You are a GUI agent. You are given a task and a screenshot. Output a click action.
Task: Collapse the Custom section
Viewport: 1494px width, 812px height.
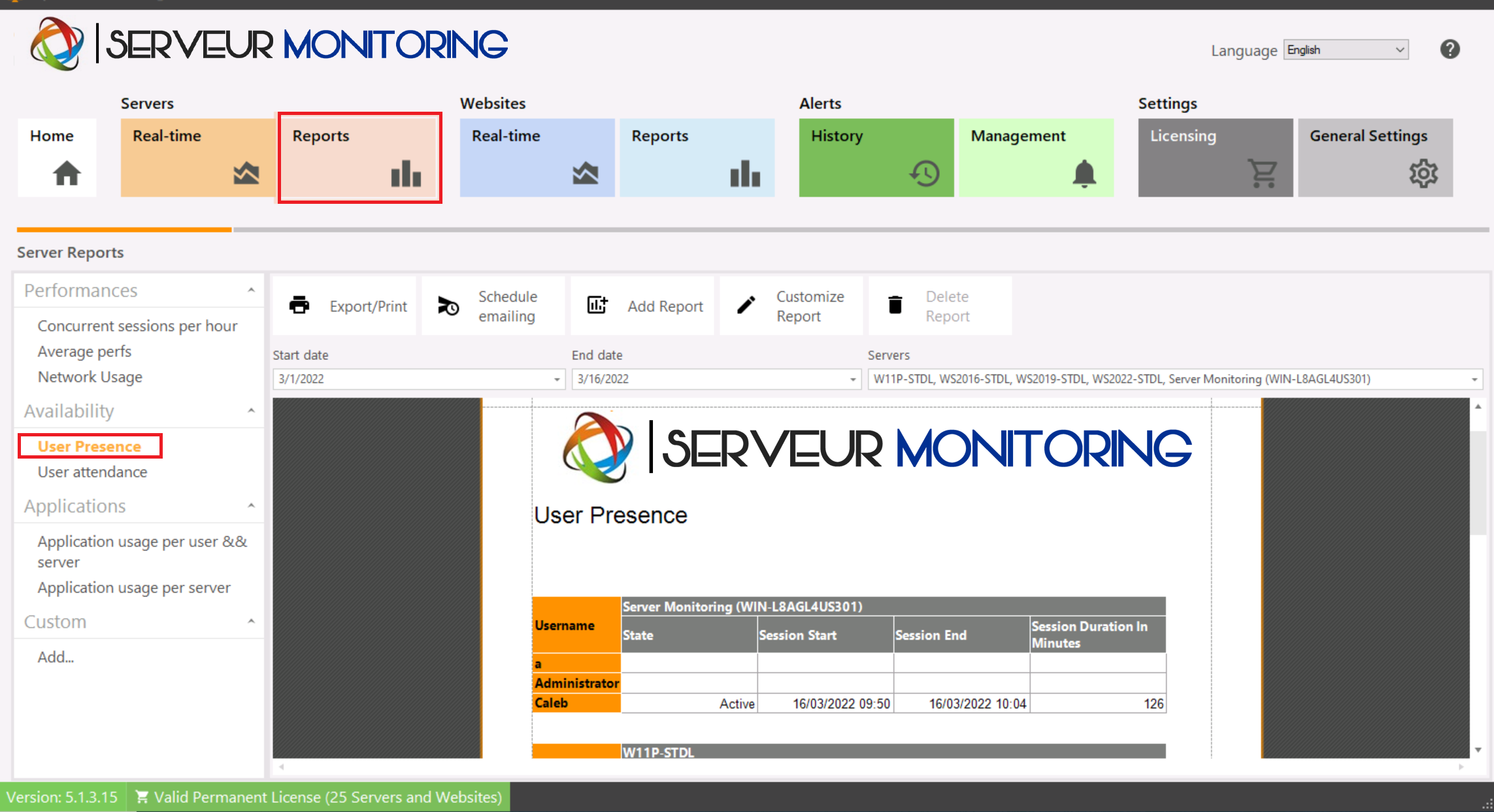click(x=251, y=621)
